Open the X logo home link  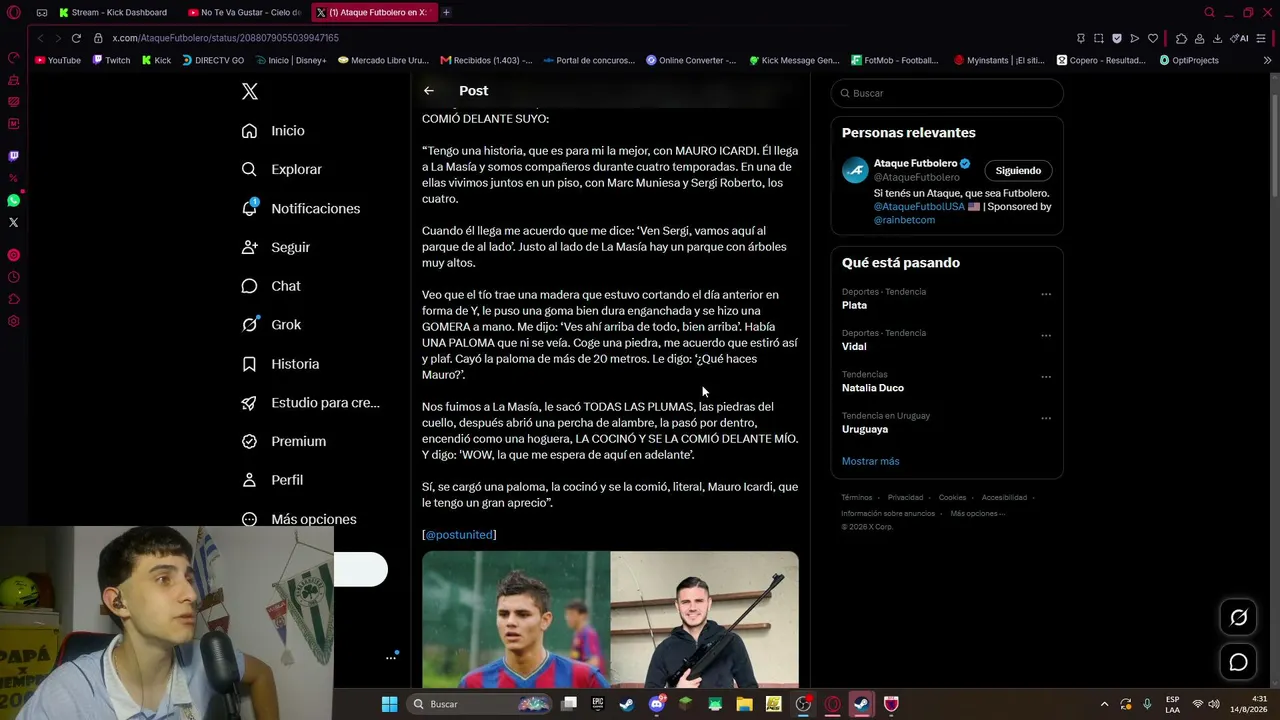click(250, 91)
